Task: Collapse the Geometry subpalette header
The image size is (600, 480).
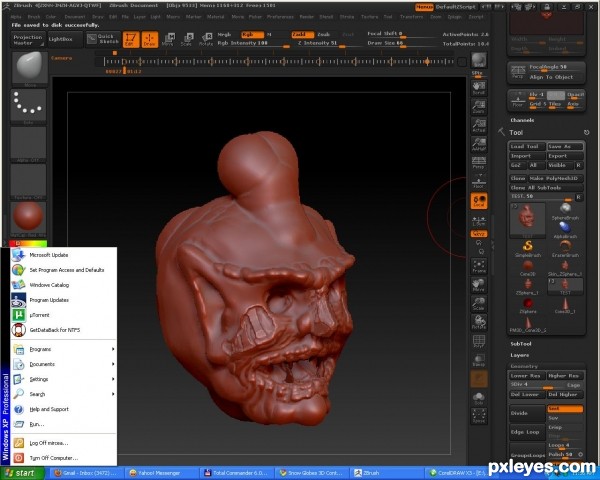Action: tap(524, 366)
